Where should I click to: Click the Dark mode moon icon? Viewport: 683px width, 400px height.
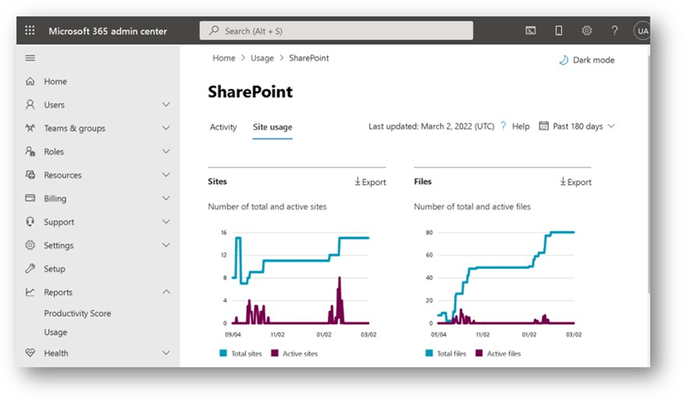[564, 60]
